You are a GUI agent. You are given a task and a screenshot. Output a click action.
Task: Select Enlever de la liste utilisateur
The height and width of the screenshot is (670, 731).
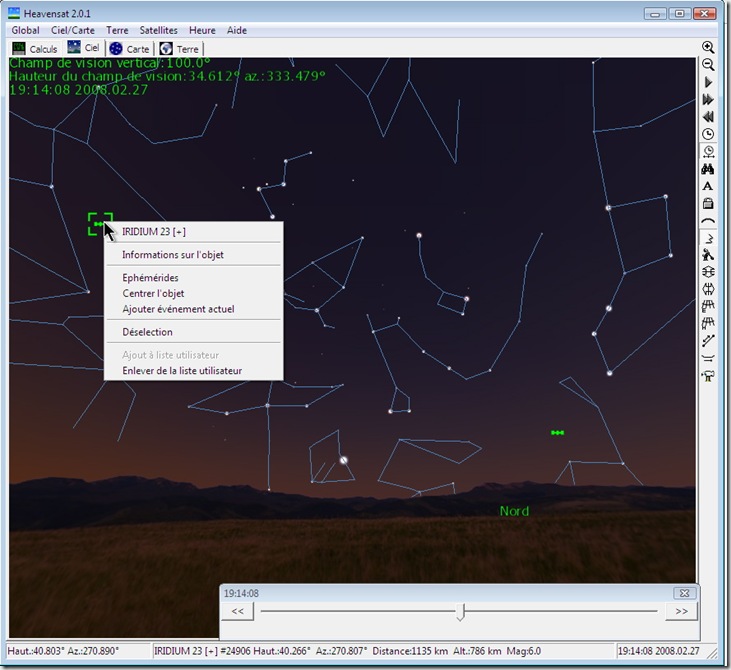tap(193, 371)
